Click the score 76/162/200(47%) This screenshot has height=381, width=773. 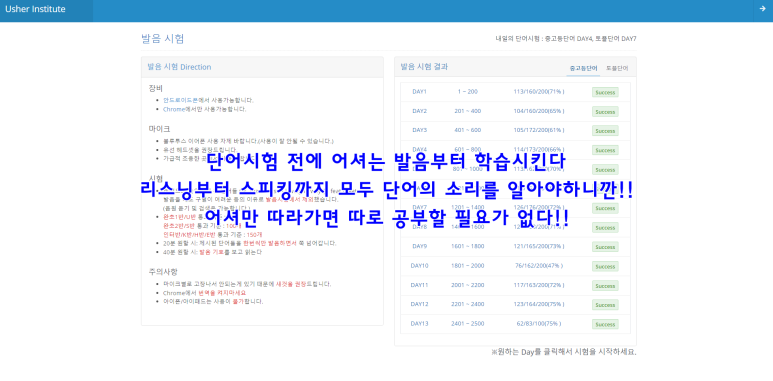[539, 265]
